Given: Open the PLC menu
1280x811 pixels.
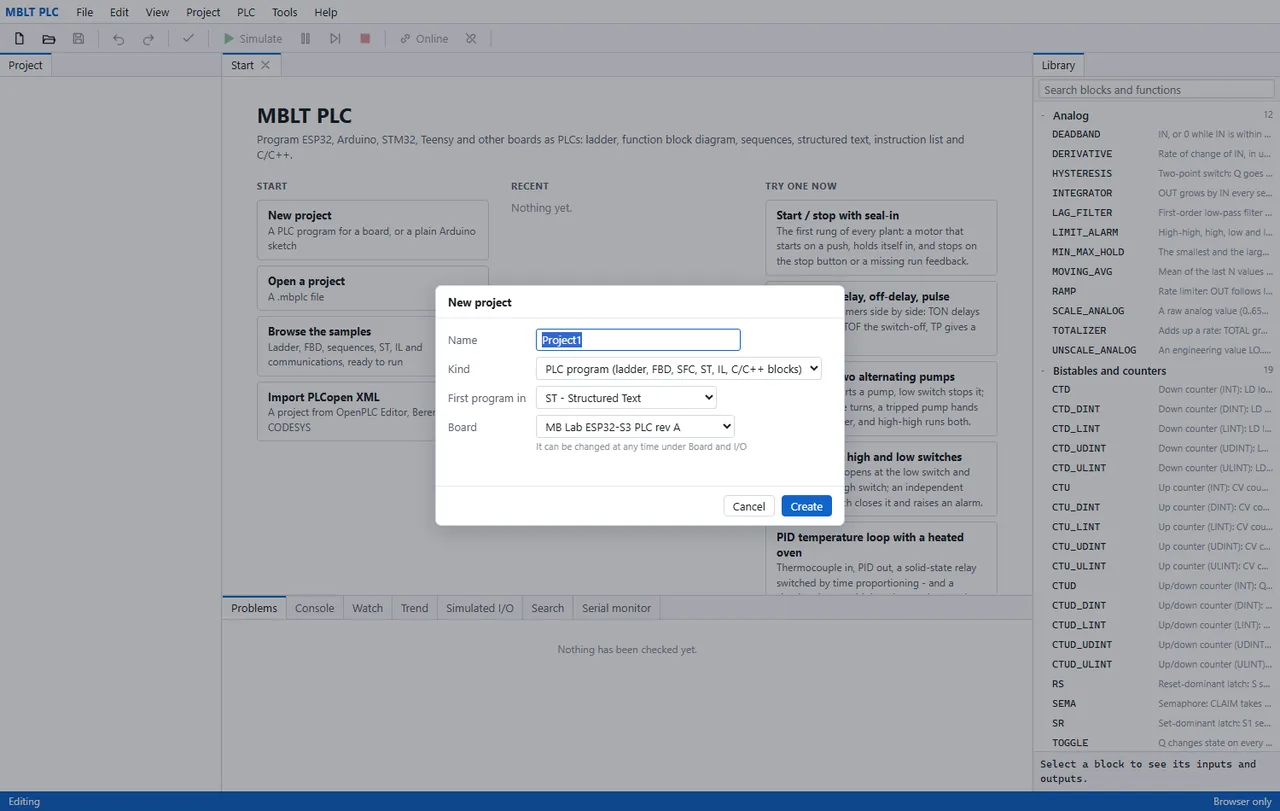Looking at the screenshot, I should pyautogui.click(x=246, y=12).
